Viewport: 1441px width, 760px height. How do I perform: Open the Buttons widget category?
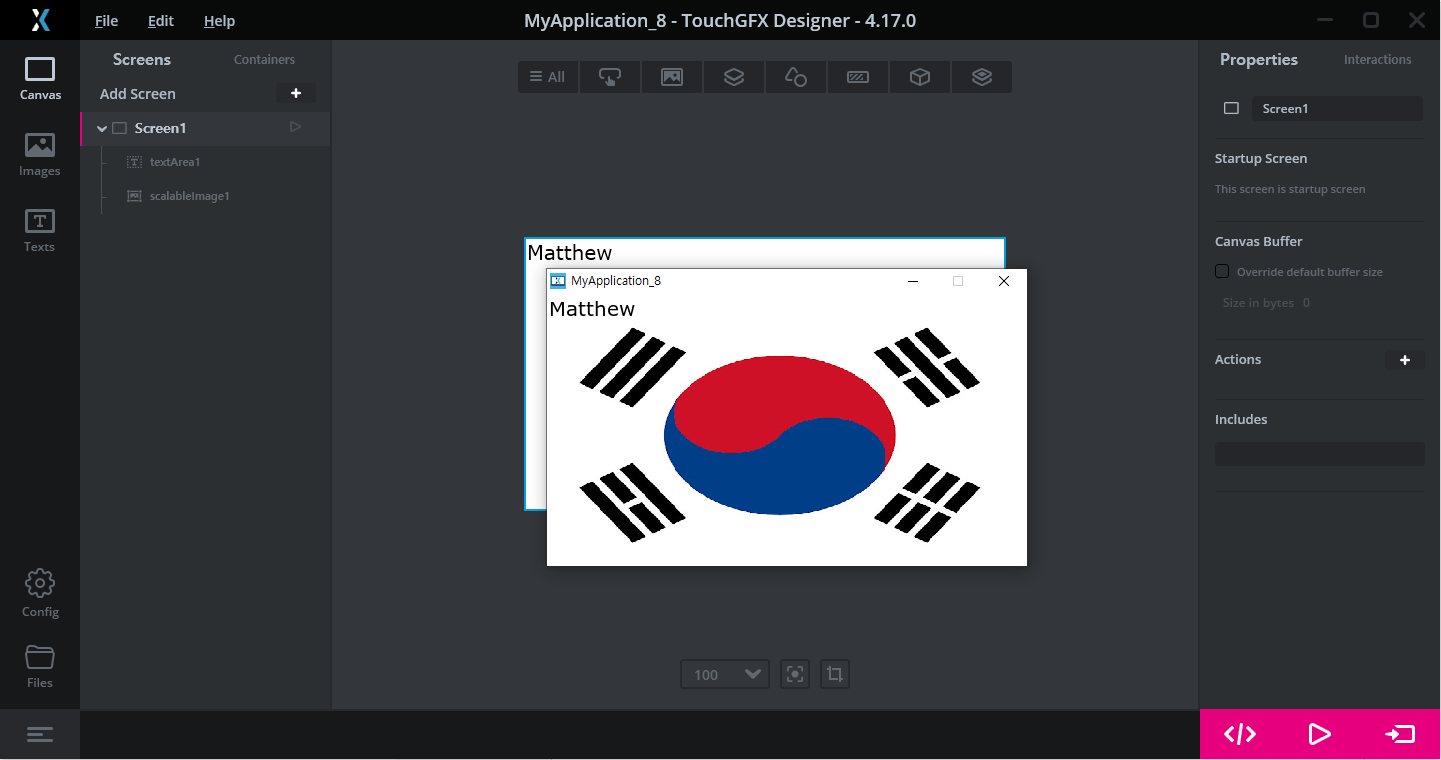coord(610,77)
